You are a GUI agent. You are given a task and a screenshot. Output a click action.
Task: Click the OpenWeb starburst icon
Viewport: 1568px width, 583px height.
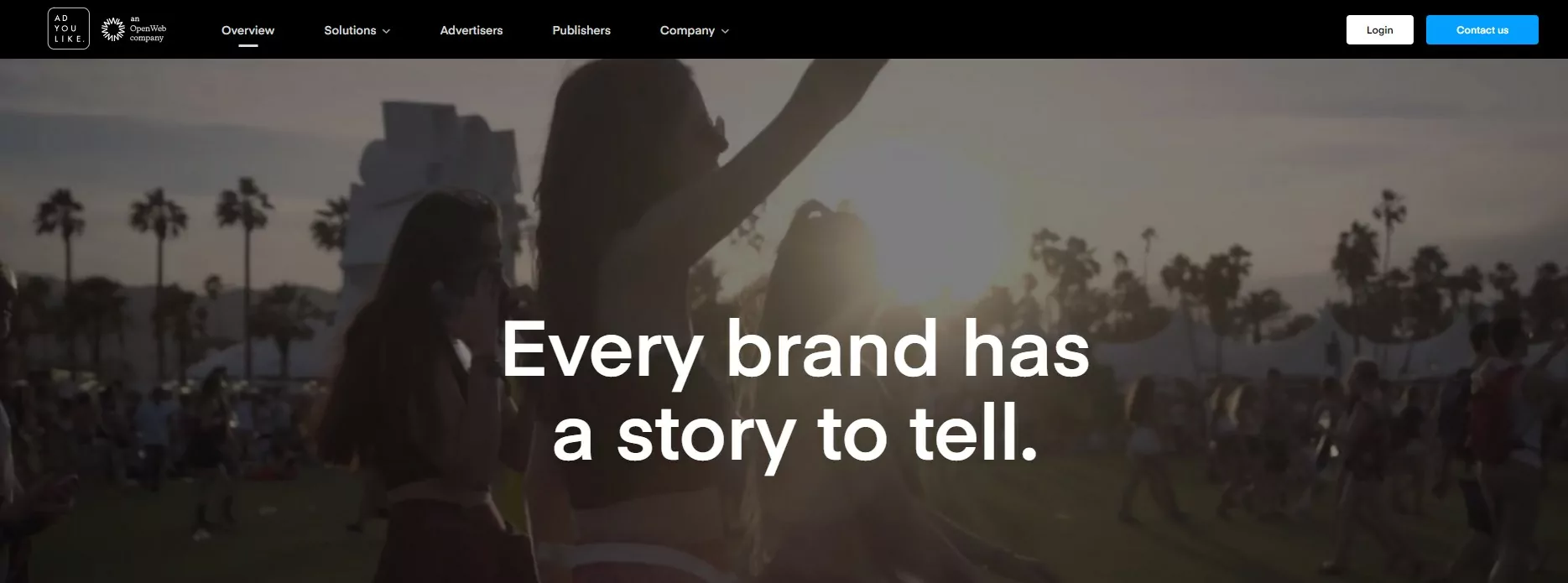point(112,29)
